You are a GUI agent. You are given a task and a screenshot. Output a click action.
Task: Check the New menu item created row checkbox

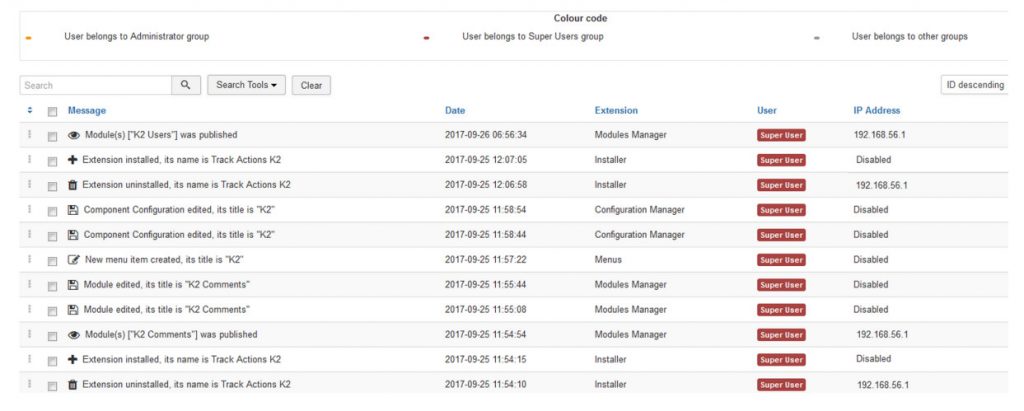click(52, 261)
